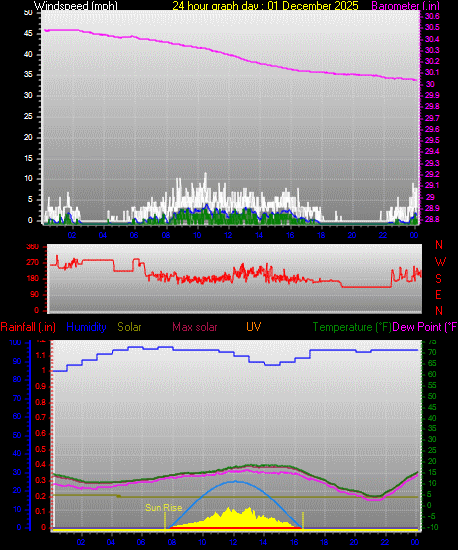Click the '18' hour label under wind chart
Viewport: 458px width, 550px height.
[321, 235]
